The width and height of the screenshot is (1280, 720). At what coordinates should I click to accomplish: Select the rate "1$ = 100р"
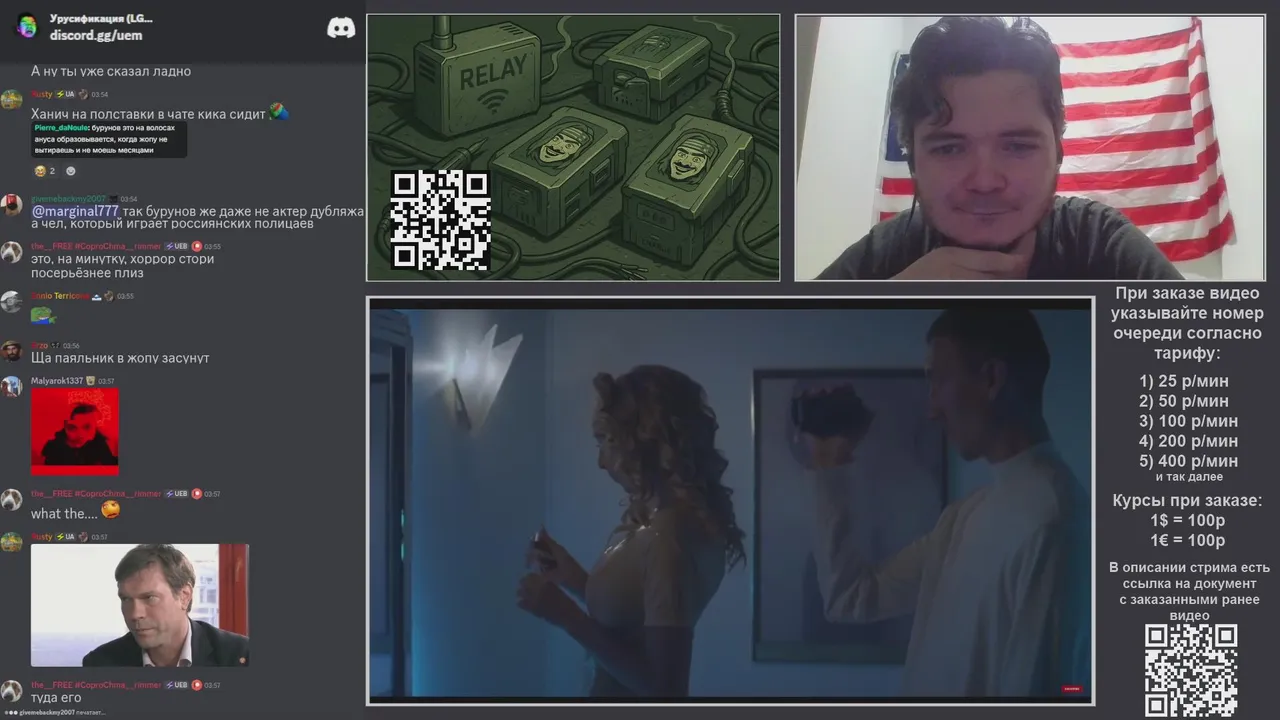pos(1188,521)
